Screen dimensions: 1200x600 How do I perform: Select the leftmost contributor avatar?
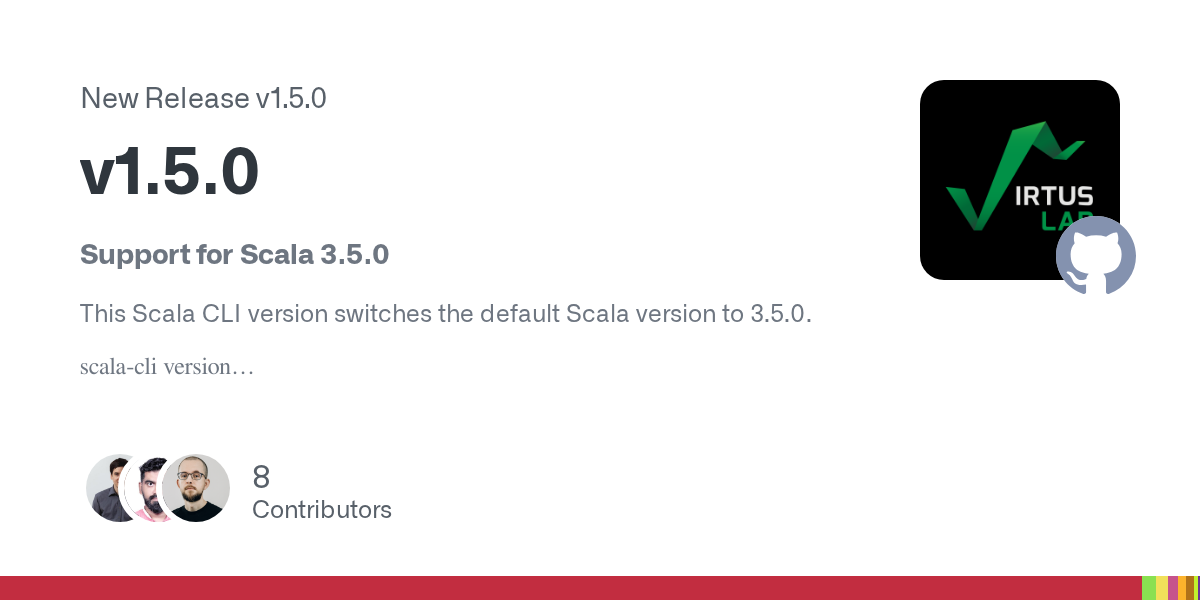[x=108, y=487]
